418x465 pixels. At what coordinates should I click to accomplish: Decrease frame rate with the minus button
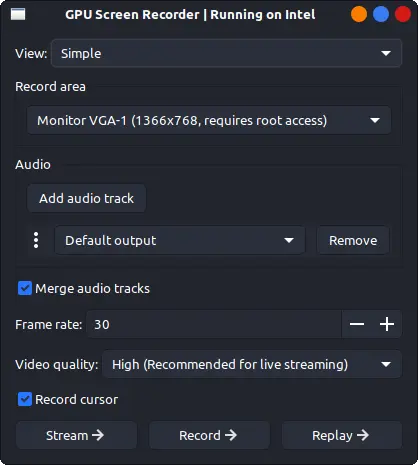tap(357, 324)
